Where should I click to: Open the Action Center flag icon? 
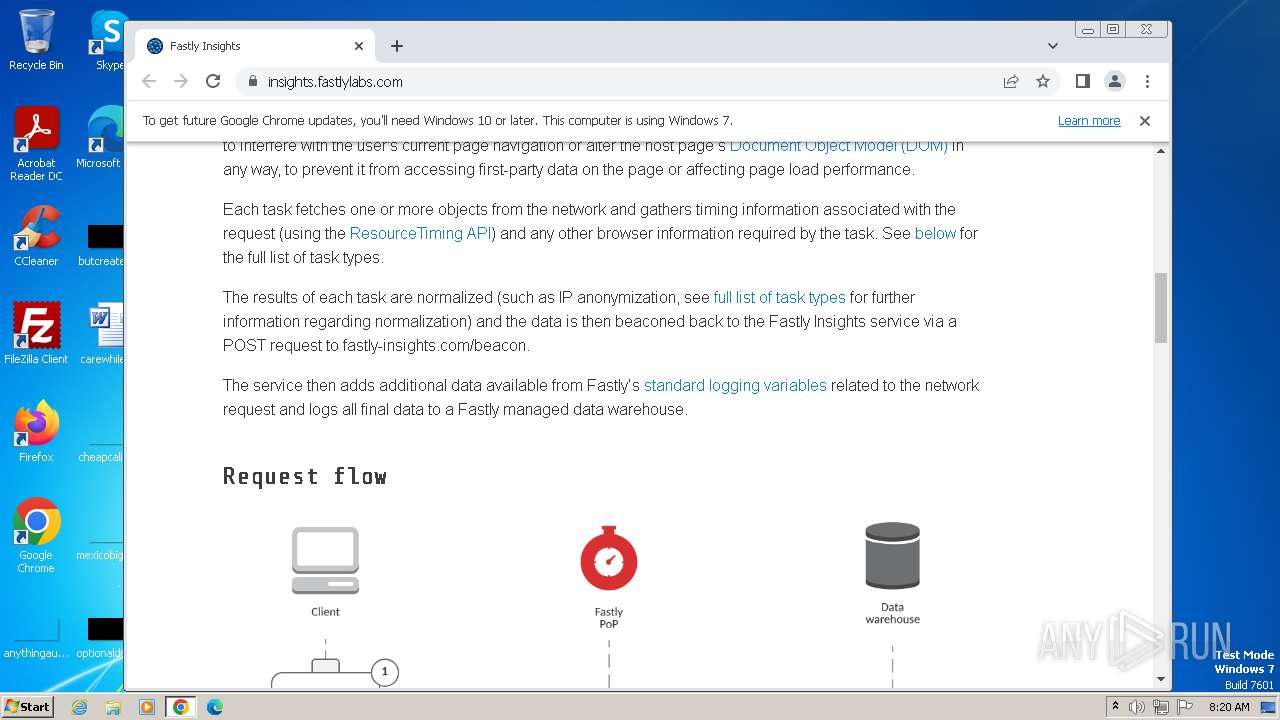click(x=1183, y=707)
